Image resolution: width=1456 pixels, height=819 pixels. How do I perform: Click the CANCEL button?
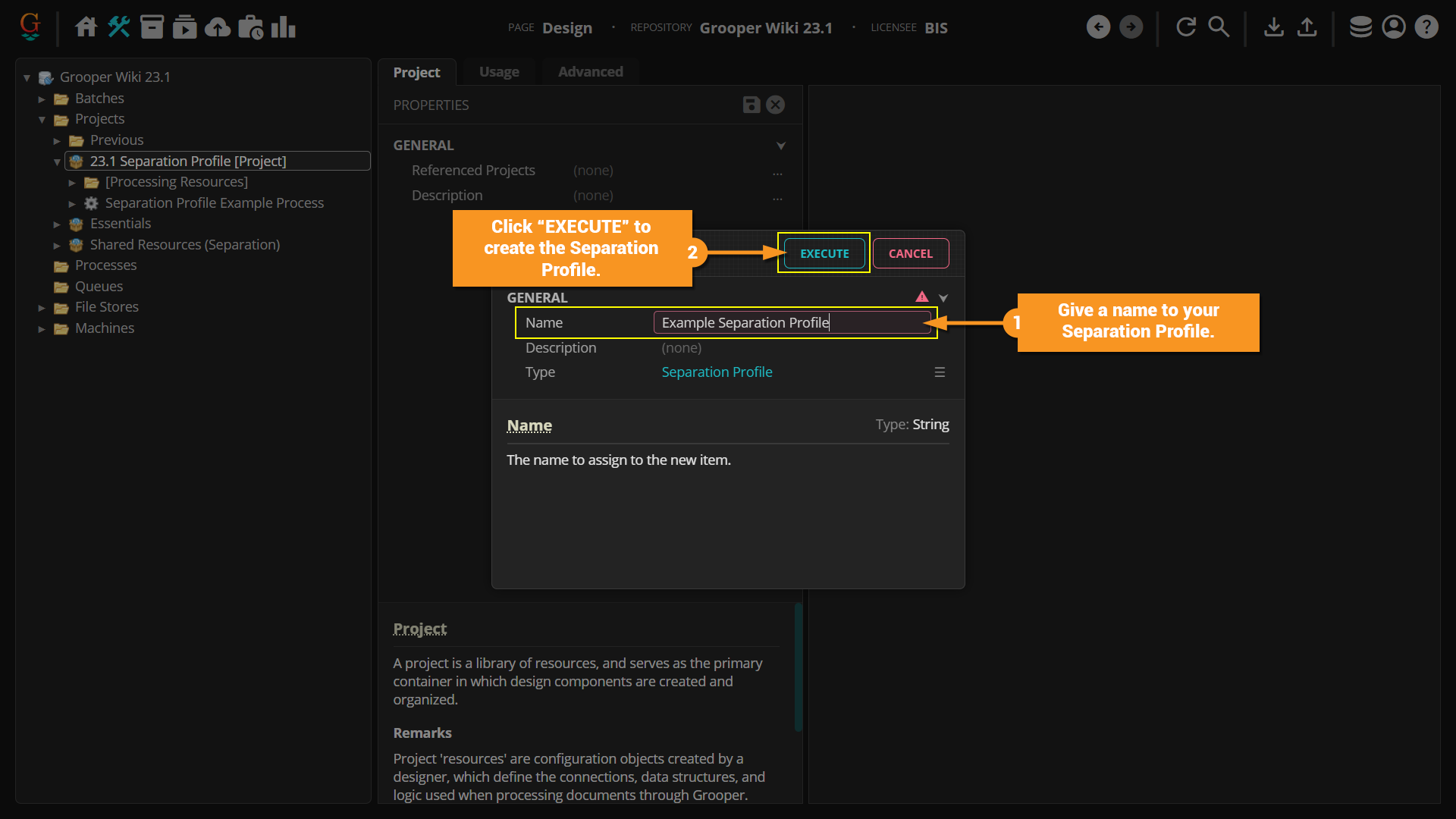point(910,253)
